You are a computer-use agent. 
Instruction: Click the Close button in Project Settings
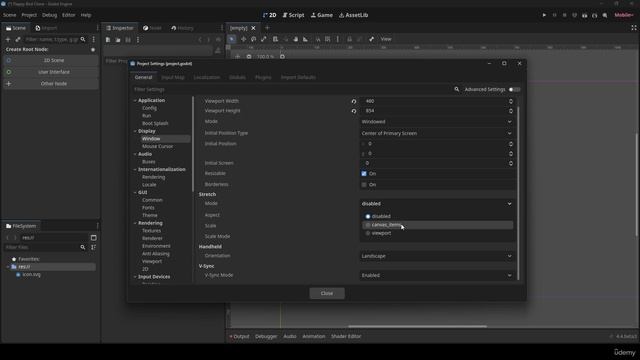[327, 293]
